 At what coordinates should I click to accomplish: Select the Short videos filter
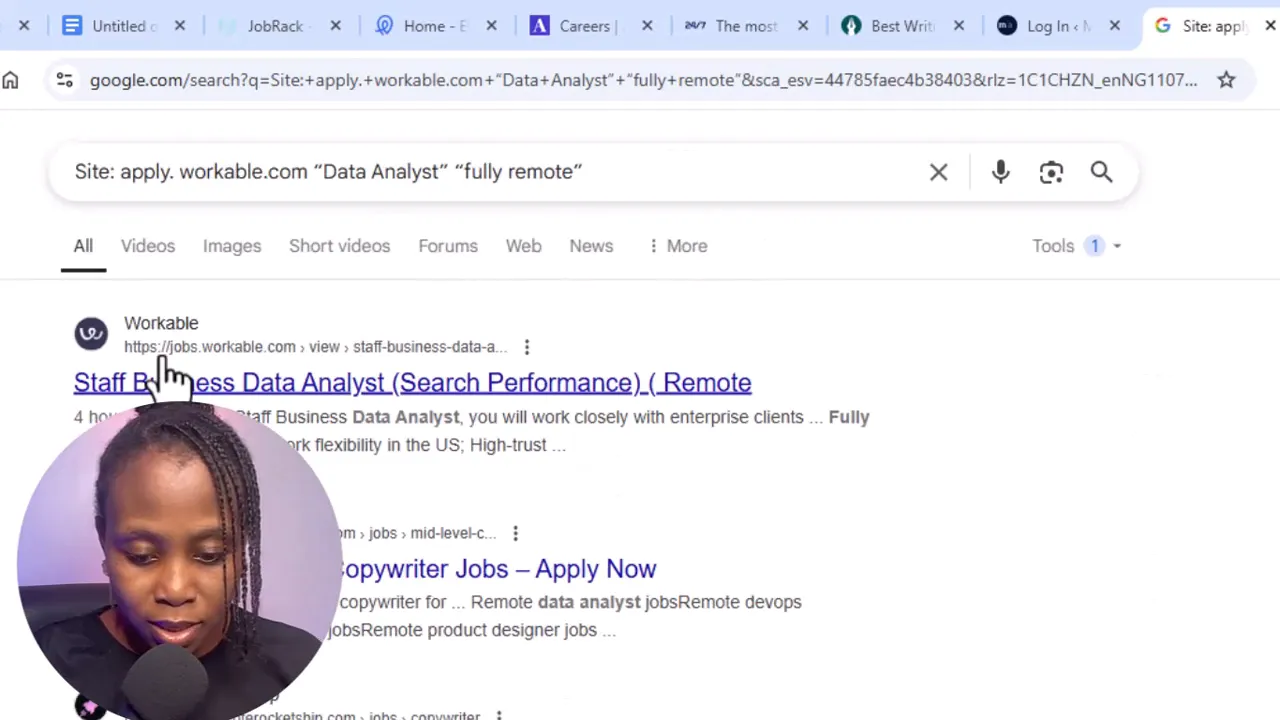click(x=339, y=246)
